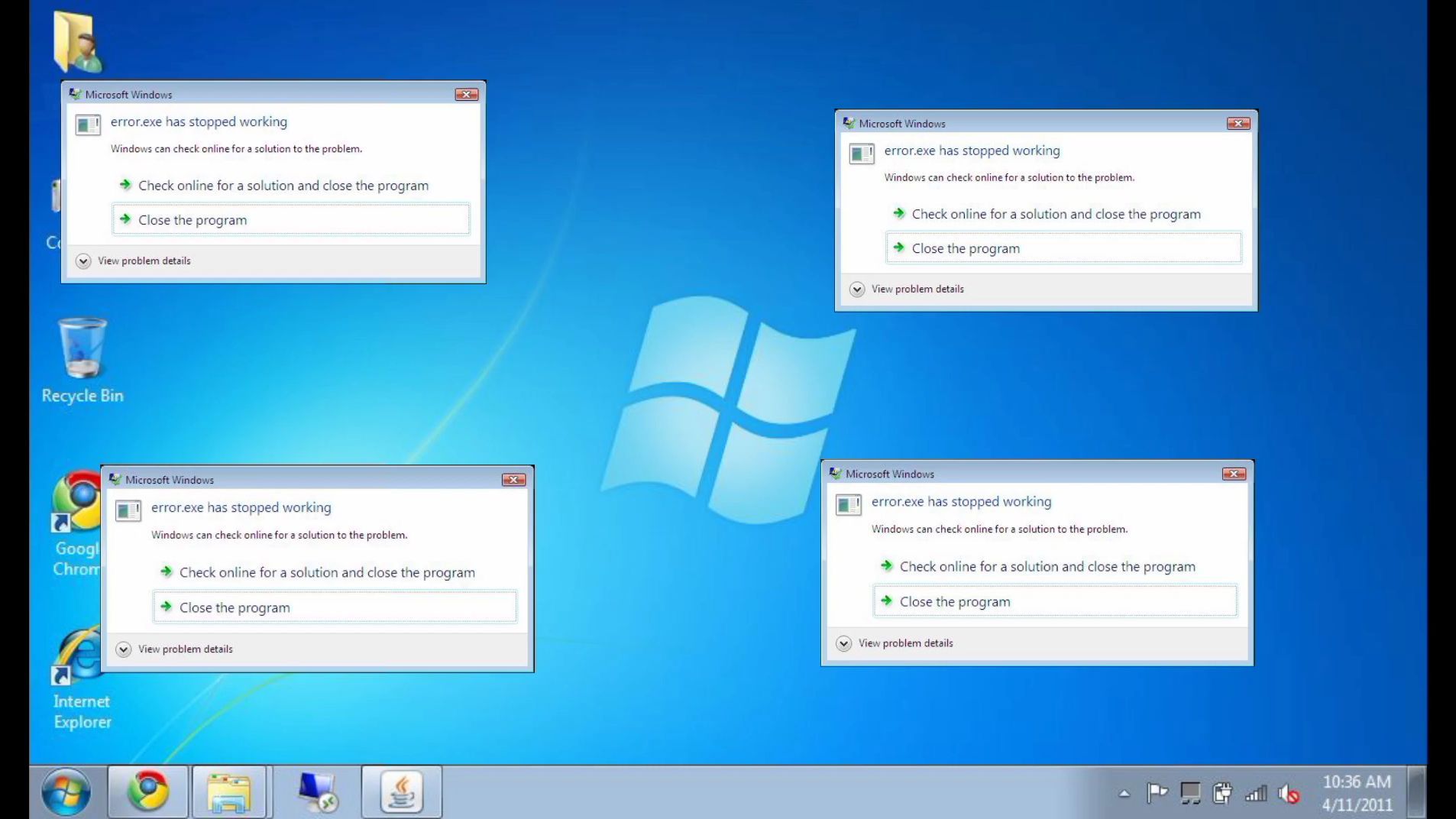Open wireless signal bars tray icon

point(1256,794)
